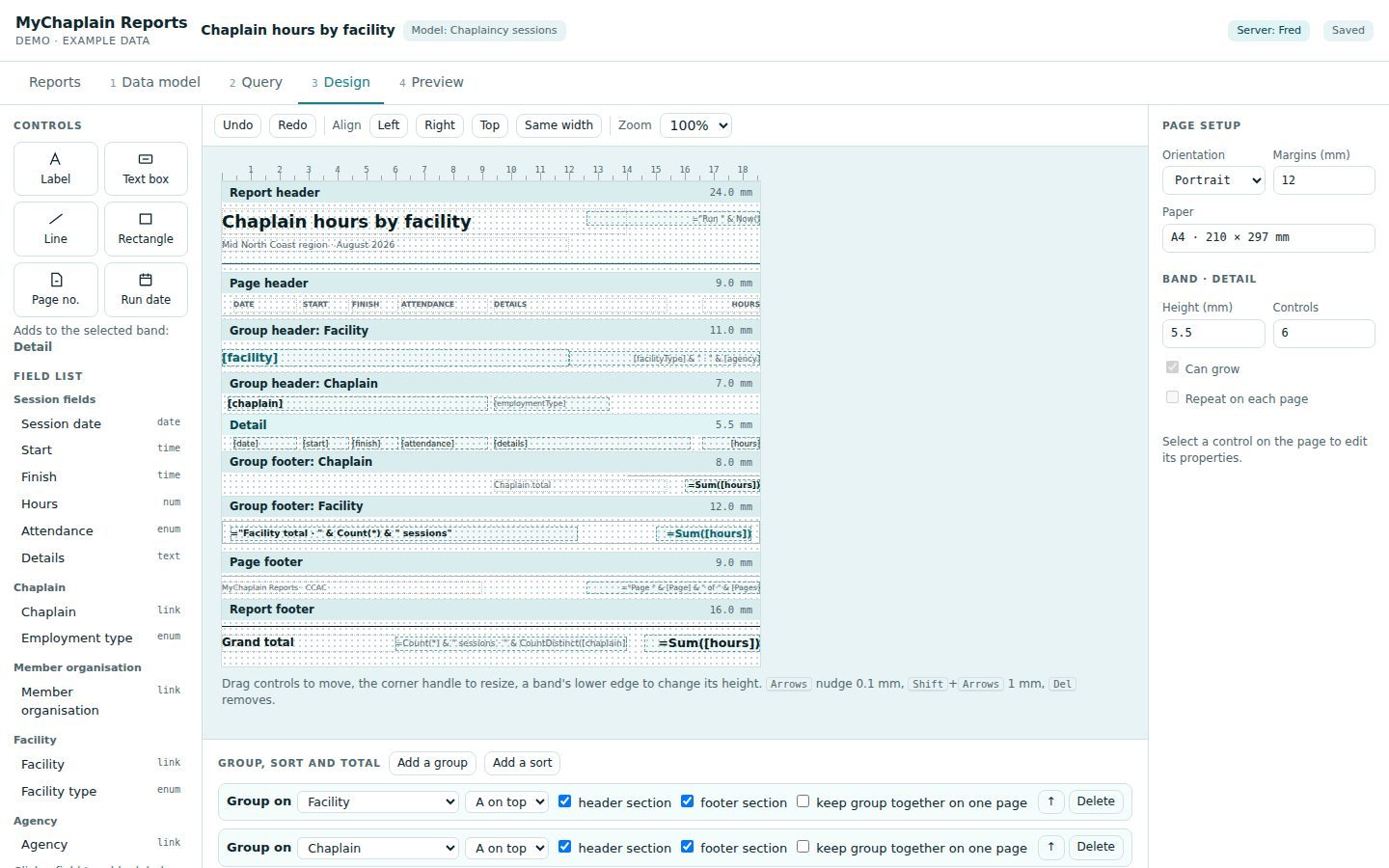Screen dimensions: 1389x868
Task: Apply Same width to controls
Action: 558,125
